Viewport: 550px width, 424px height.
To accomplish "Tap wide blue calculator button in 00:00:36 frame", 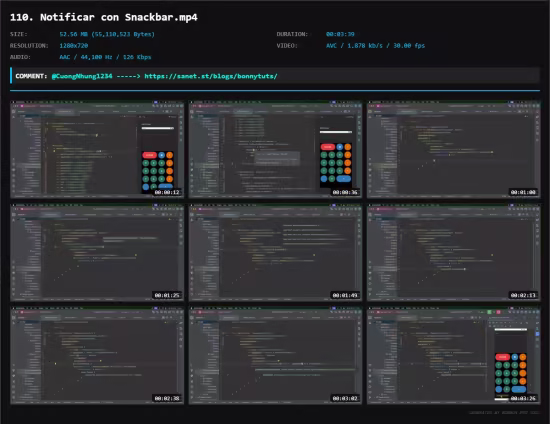I will click(x=344, y=179).
